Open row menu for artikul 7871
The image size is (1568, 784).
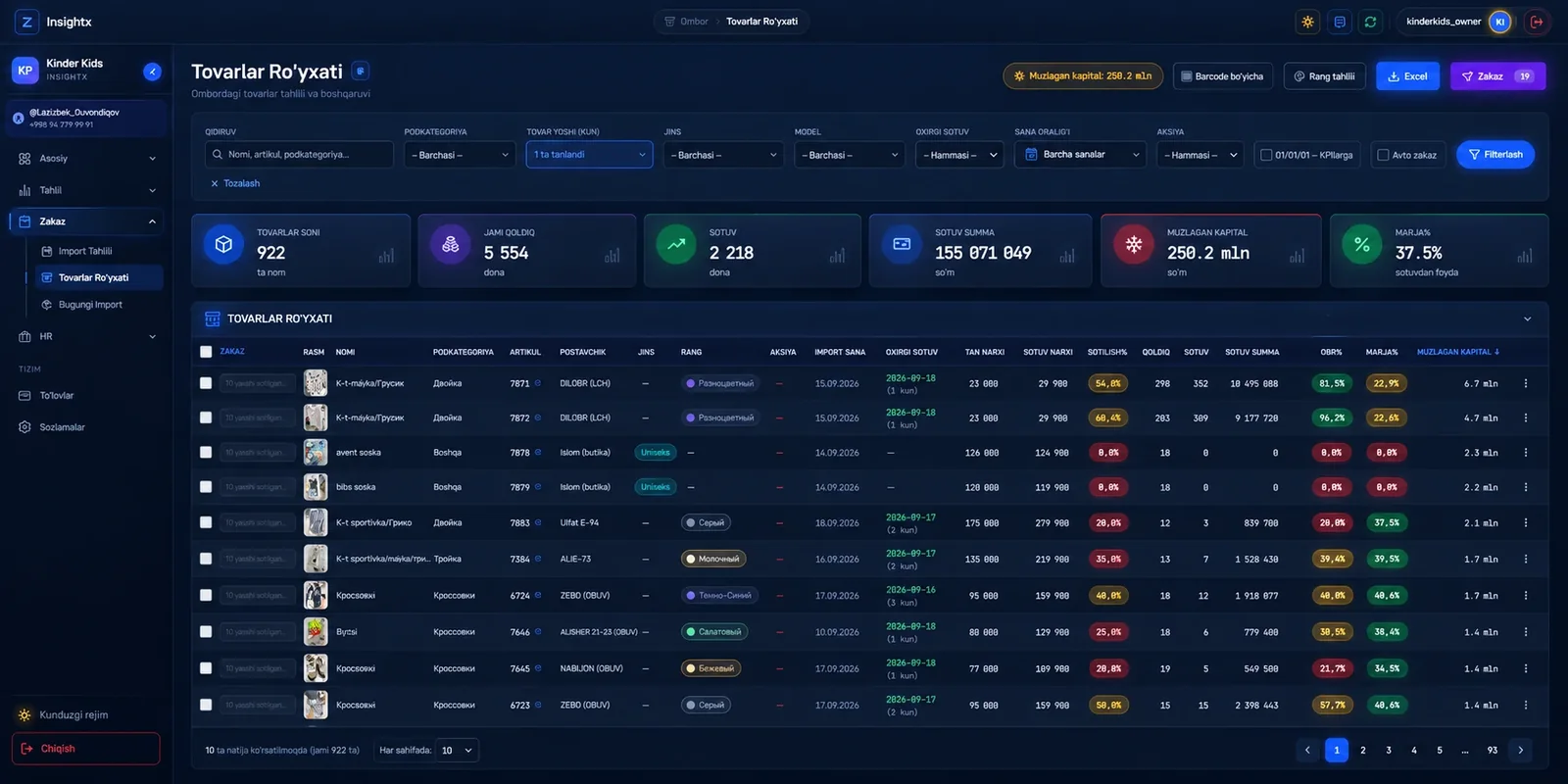click(x=1525, y=383)
